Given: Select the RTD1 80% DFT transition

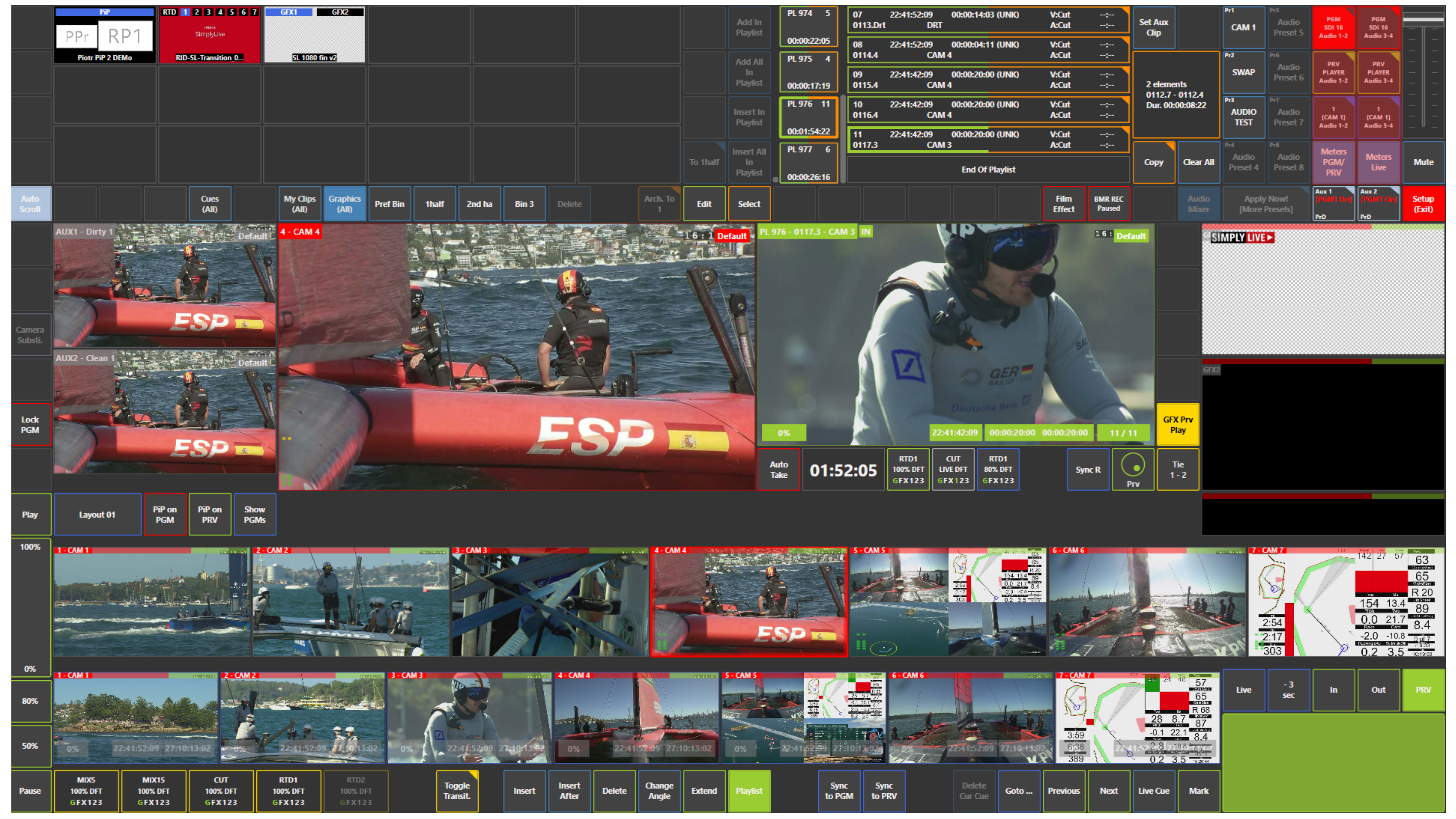Looking at the screenshot, I should [x=998, y=469].
